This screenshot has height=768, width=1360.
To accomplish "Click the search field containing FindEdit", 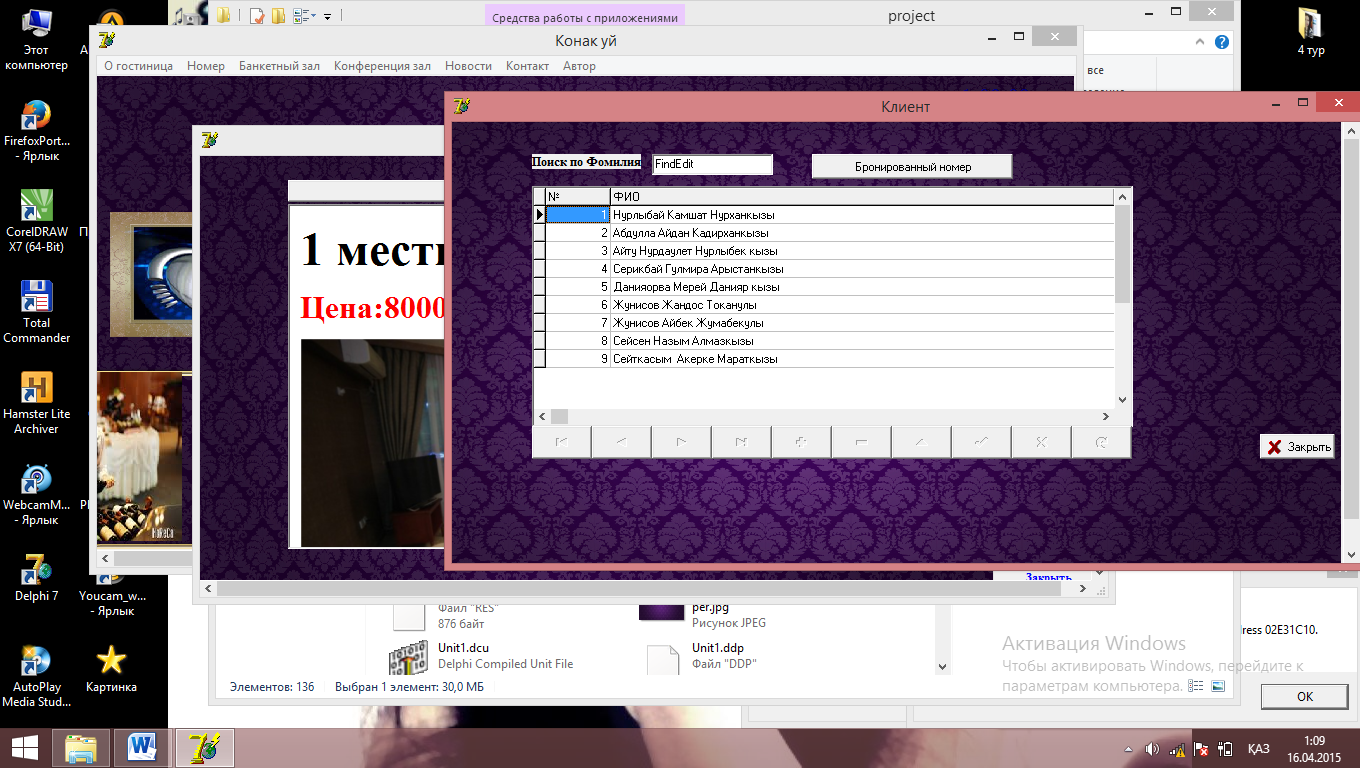I will (712, 164).
